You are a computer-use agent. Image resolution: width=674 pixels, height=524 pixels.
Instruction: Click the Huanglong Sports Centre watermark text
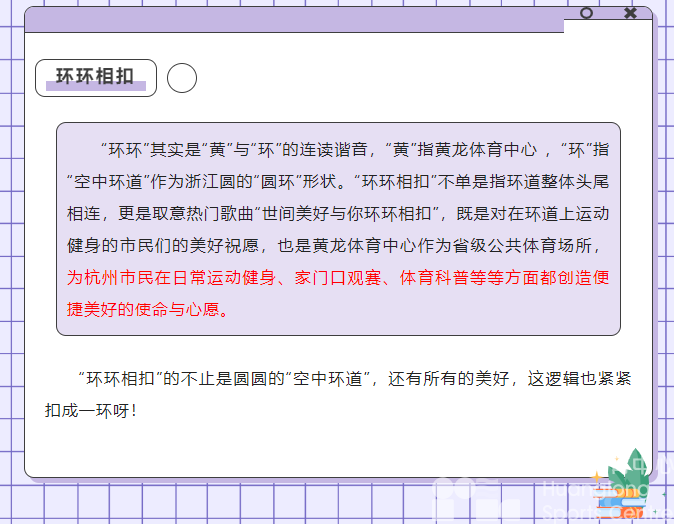coord(600,502)
